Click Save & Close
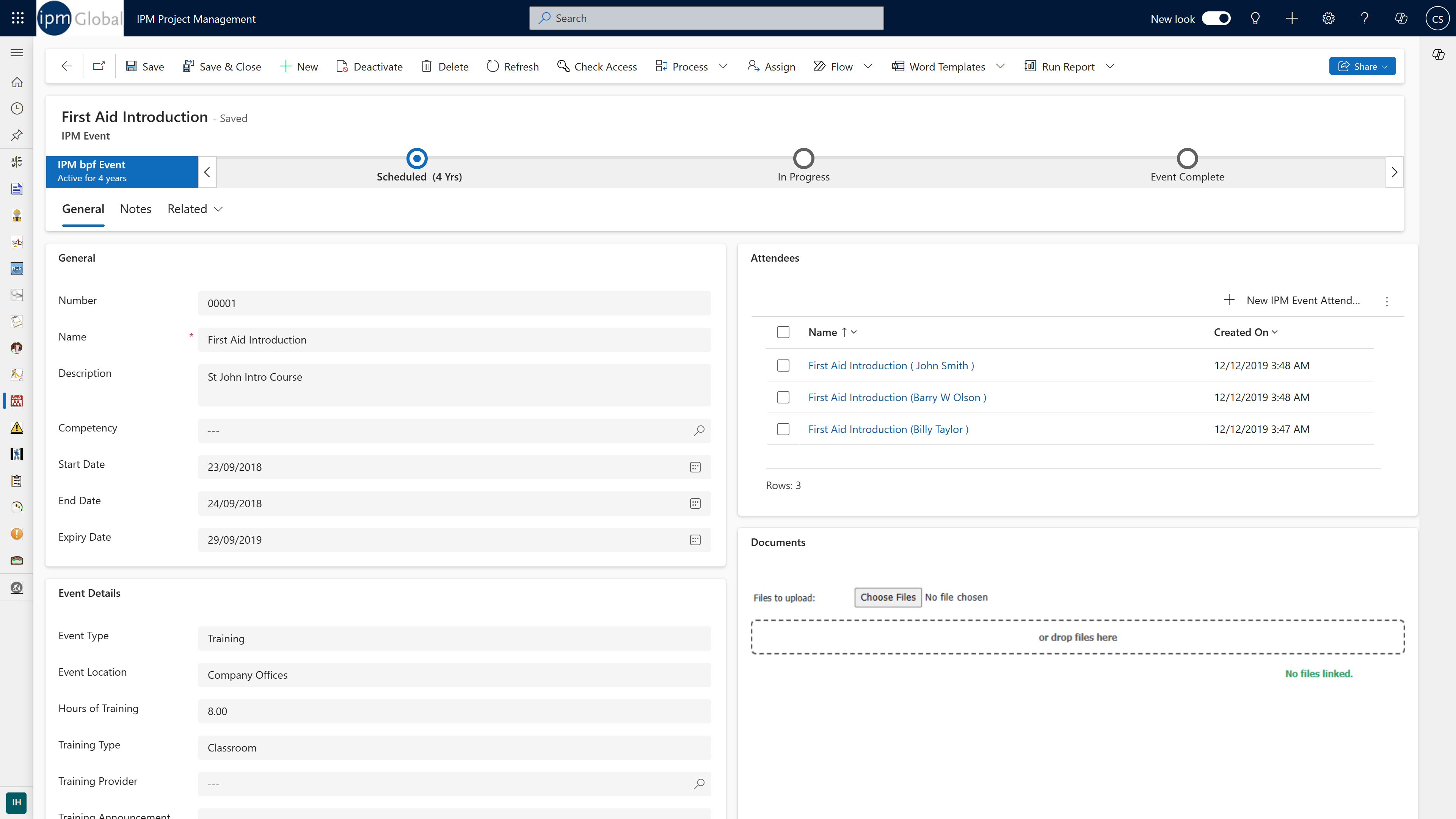Viewport: 1456px width, 819px height. pos(221,66)
